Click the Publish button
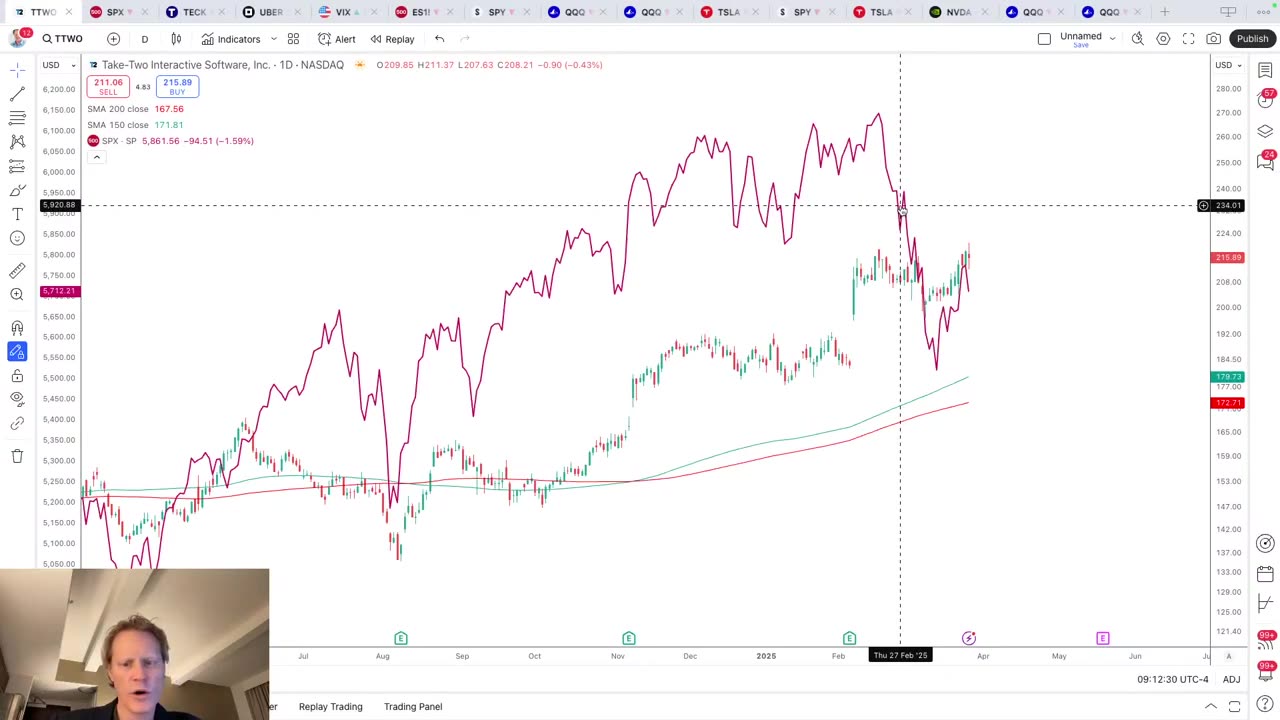 coord(1252,39)
